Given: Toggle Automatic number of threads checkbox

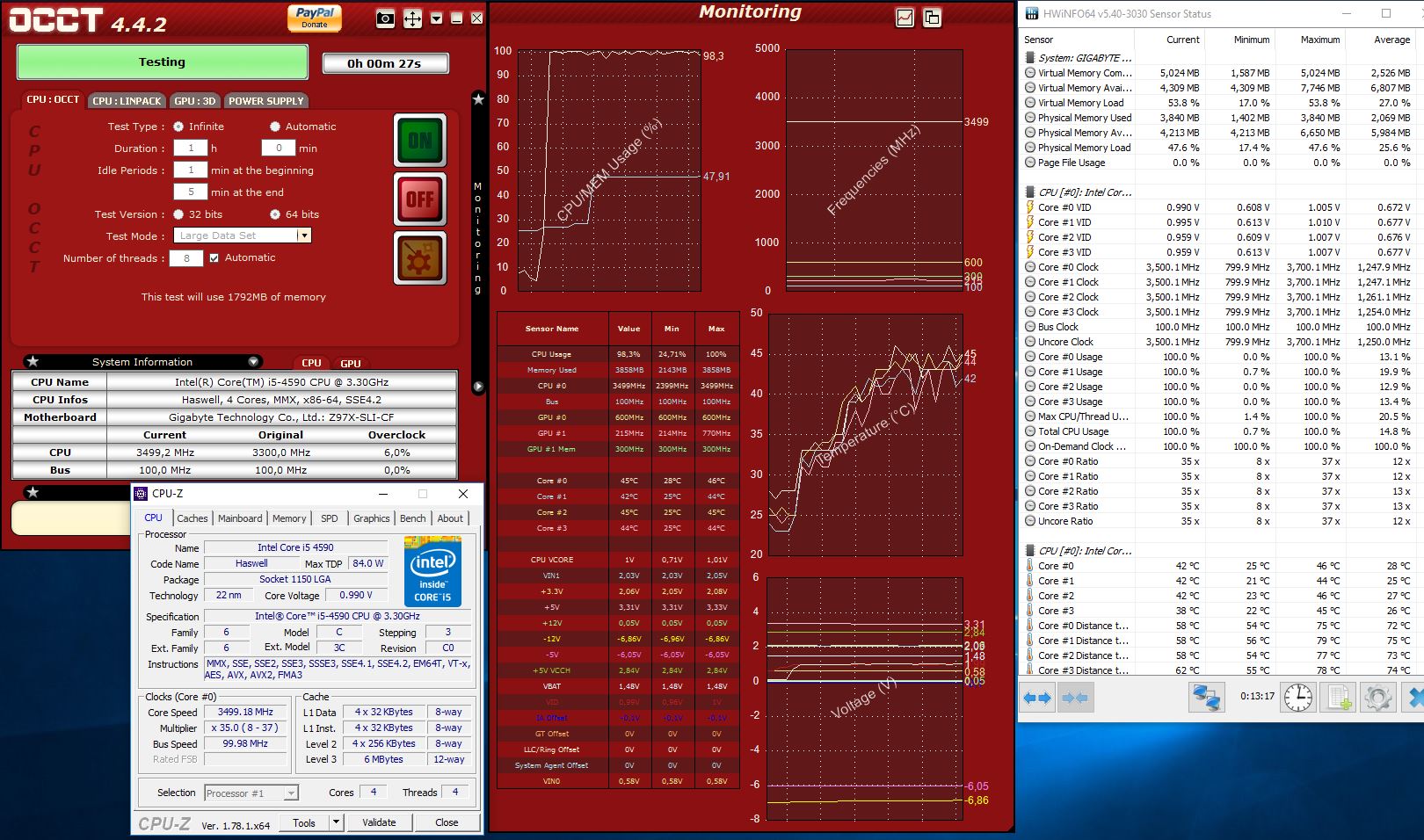Looking at the screenshot, I should pyautogui.click(x=214, y=257).
